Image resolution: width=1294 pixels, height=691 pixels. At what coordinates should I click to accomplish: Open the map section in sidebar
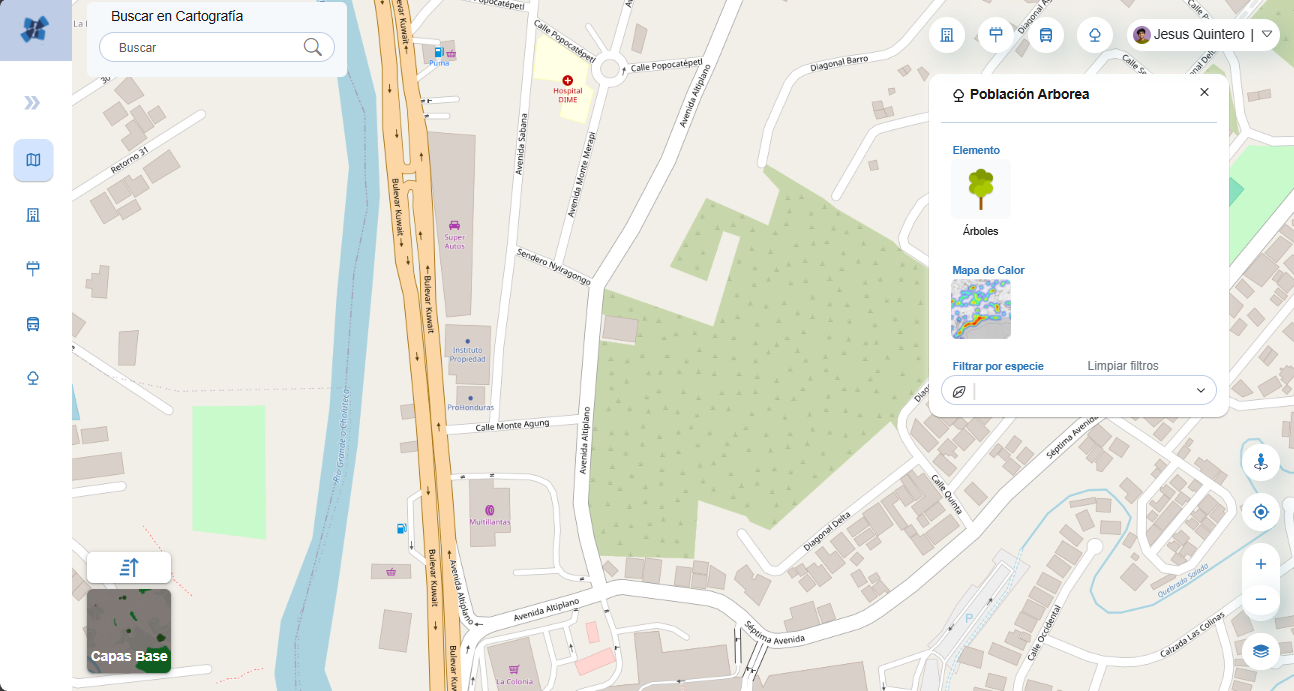[33, 160]
